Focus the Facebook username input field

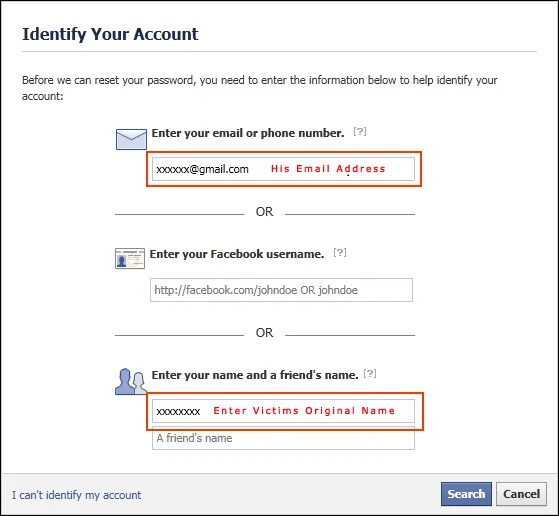(x=281, y=290)
